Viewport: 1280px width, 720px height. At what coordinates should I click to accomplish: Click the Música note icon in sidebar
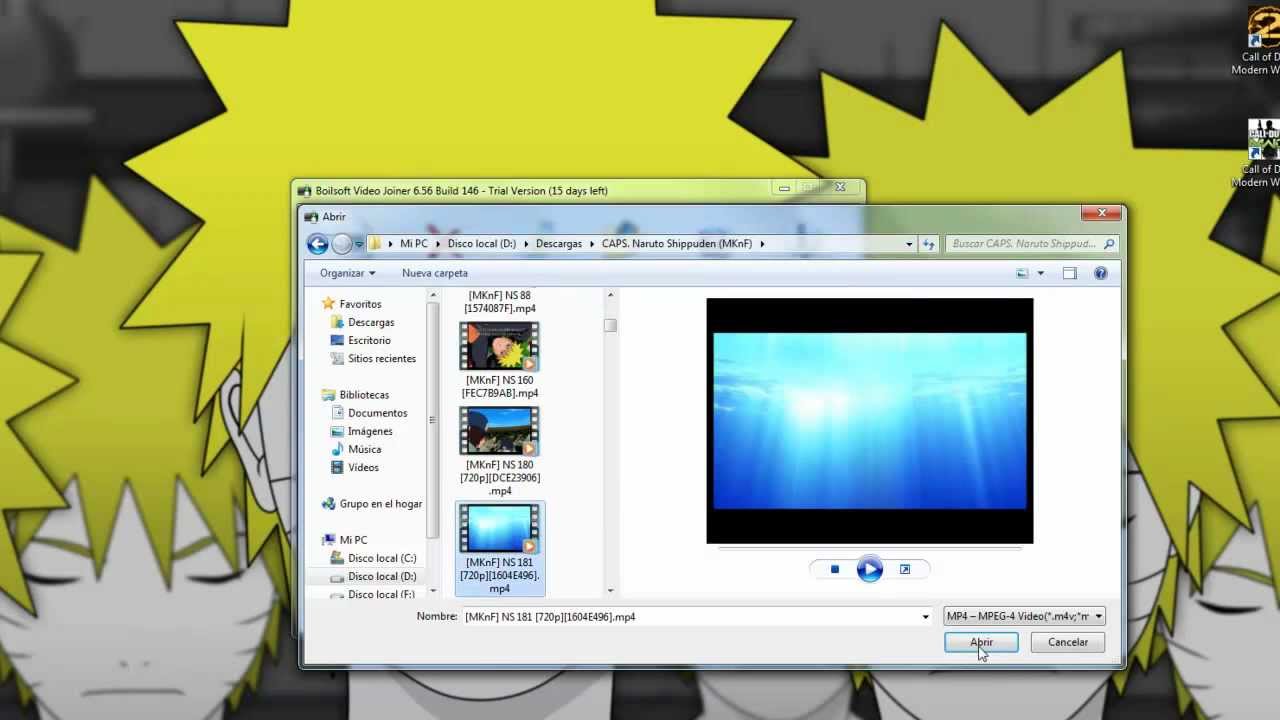pyautogui.click(x=337, y=449)
